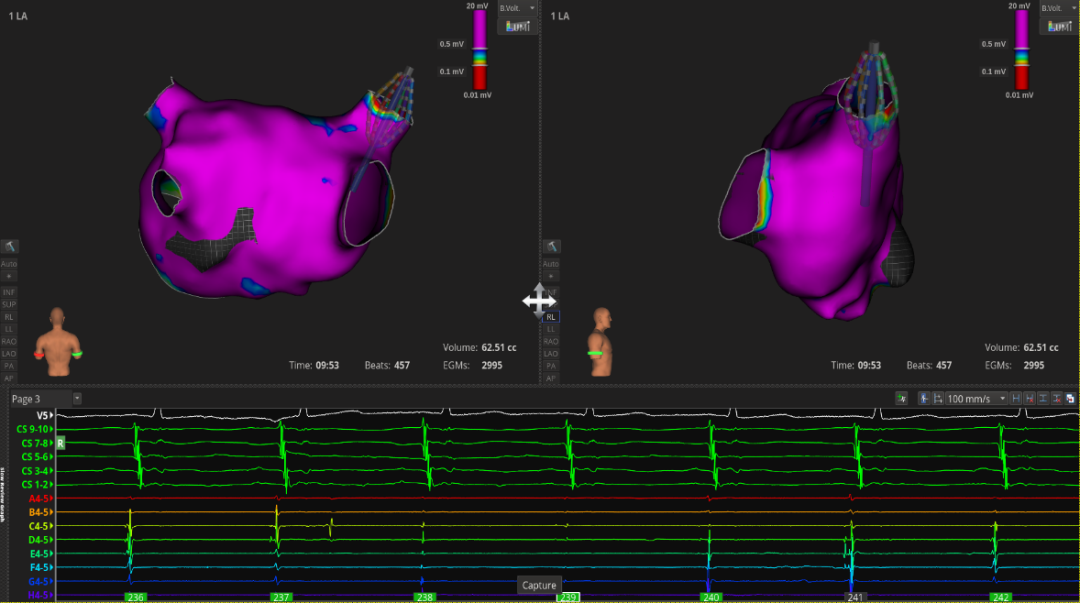Toggle the highlighted waveform display mode icon

point(924,399)
